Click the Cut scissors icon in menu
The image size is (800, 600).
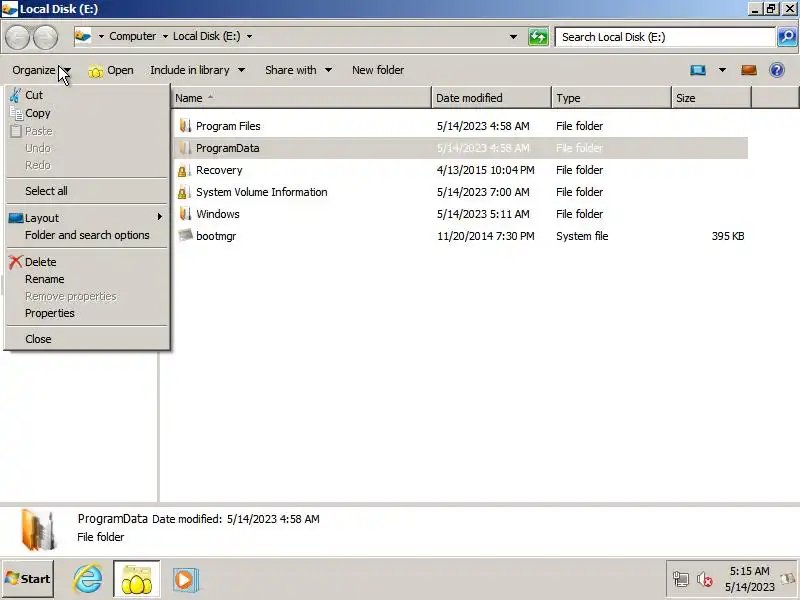[15, 95]
